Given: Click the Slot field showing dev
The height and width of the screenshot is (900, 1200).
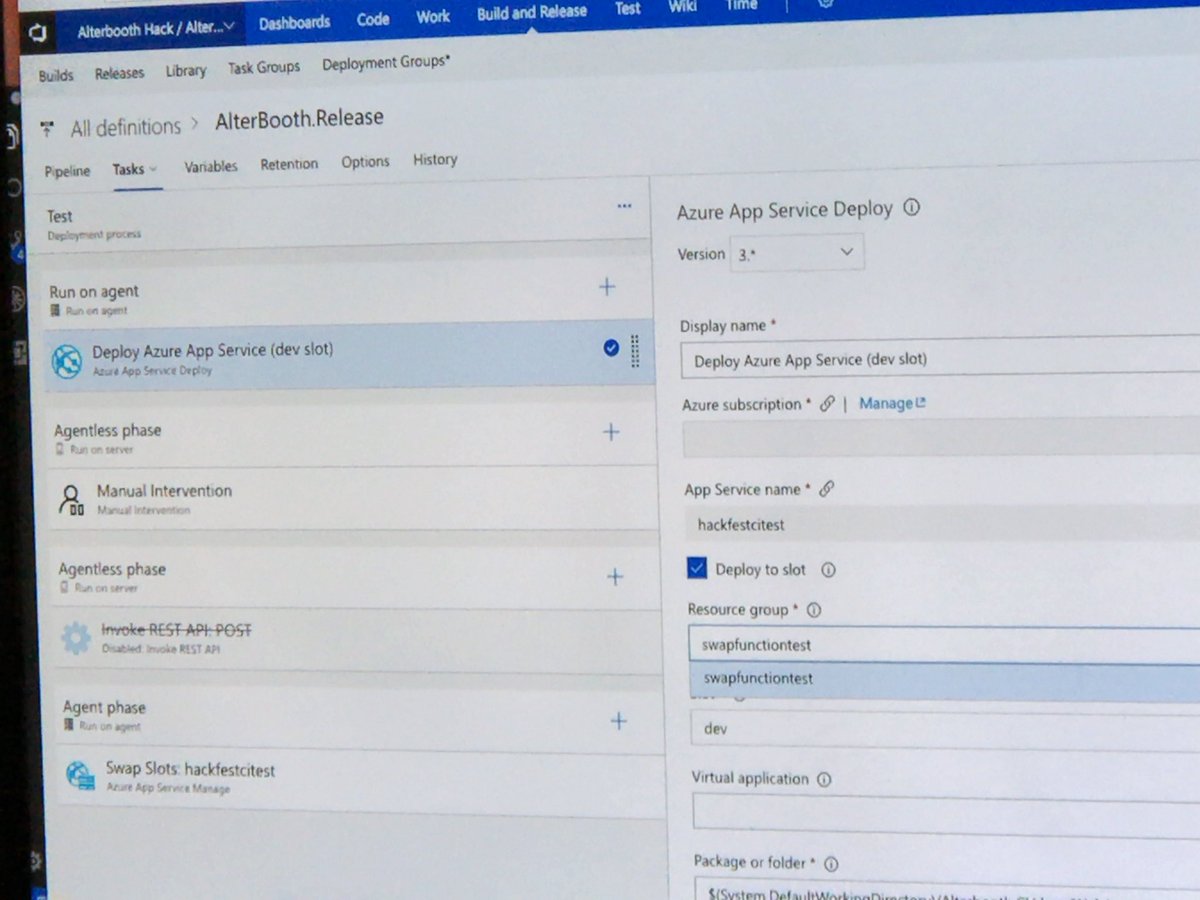Looking at the screenshot, I should [x=946, y=729].
